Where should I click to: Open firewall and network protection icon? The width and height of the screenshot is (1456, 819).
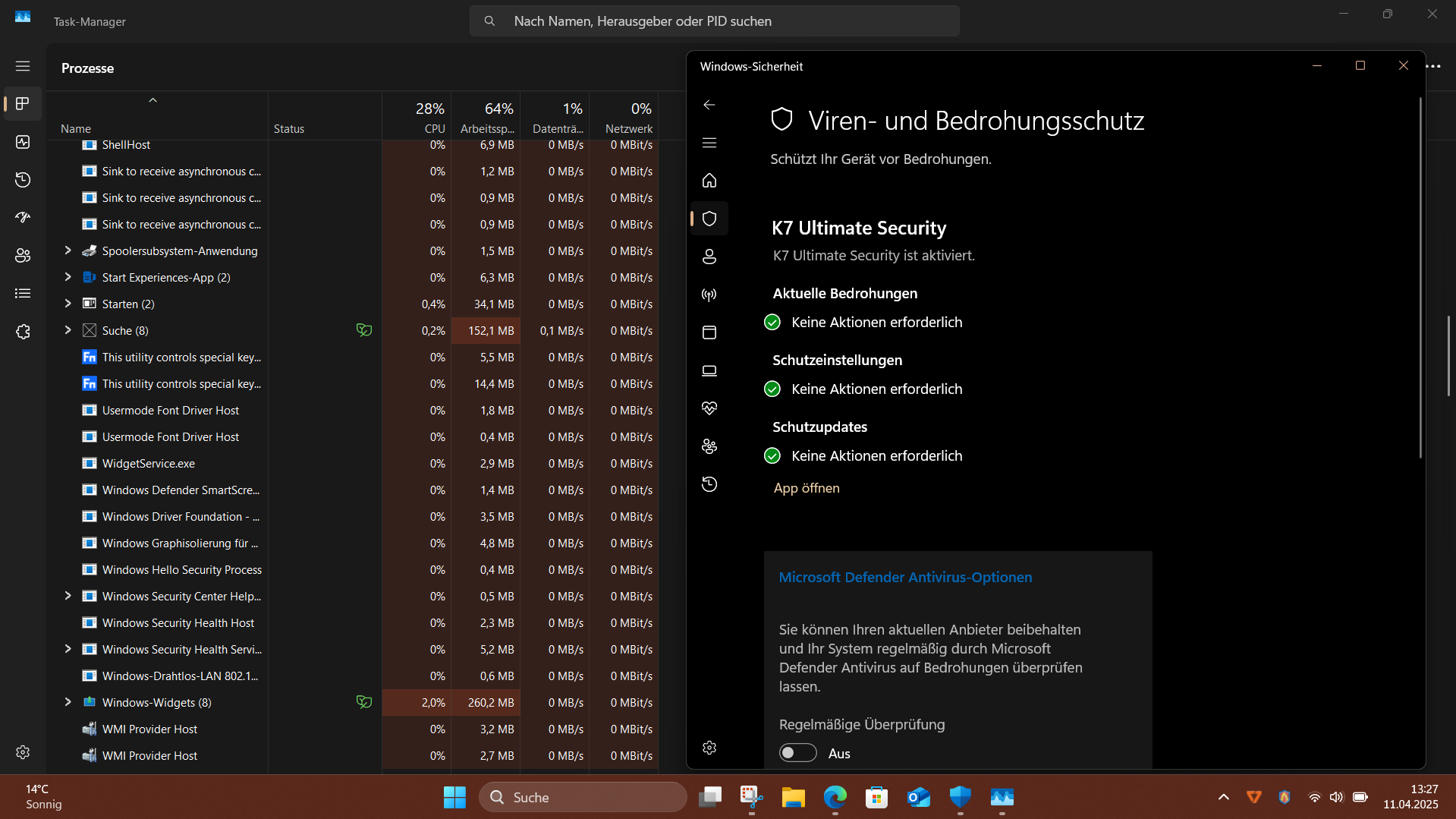click(x=709, y=295)
